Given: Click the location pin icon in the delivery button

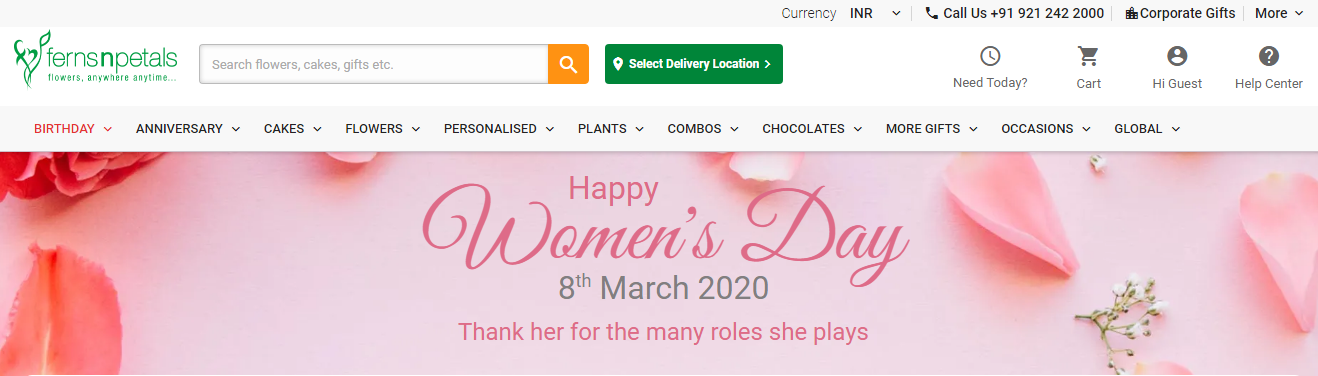Looking at the screenshot, I should pyautogui.click(x=618, y=64).
